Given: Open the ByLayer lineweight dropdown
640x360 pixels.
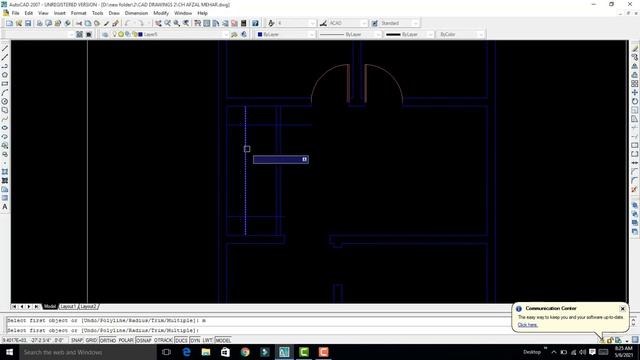Looking at the screenshot, I should (x=409, y=35).
